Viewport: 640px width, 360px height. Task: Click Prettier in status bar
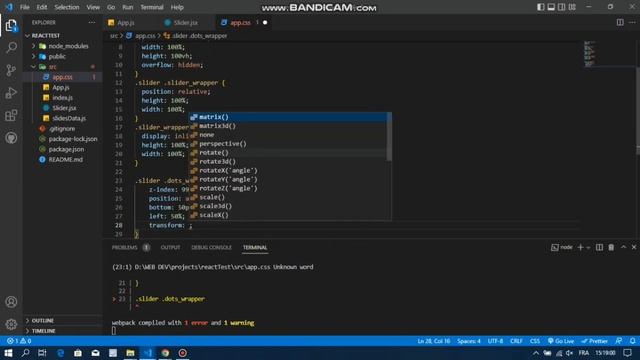coord(595,341)
